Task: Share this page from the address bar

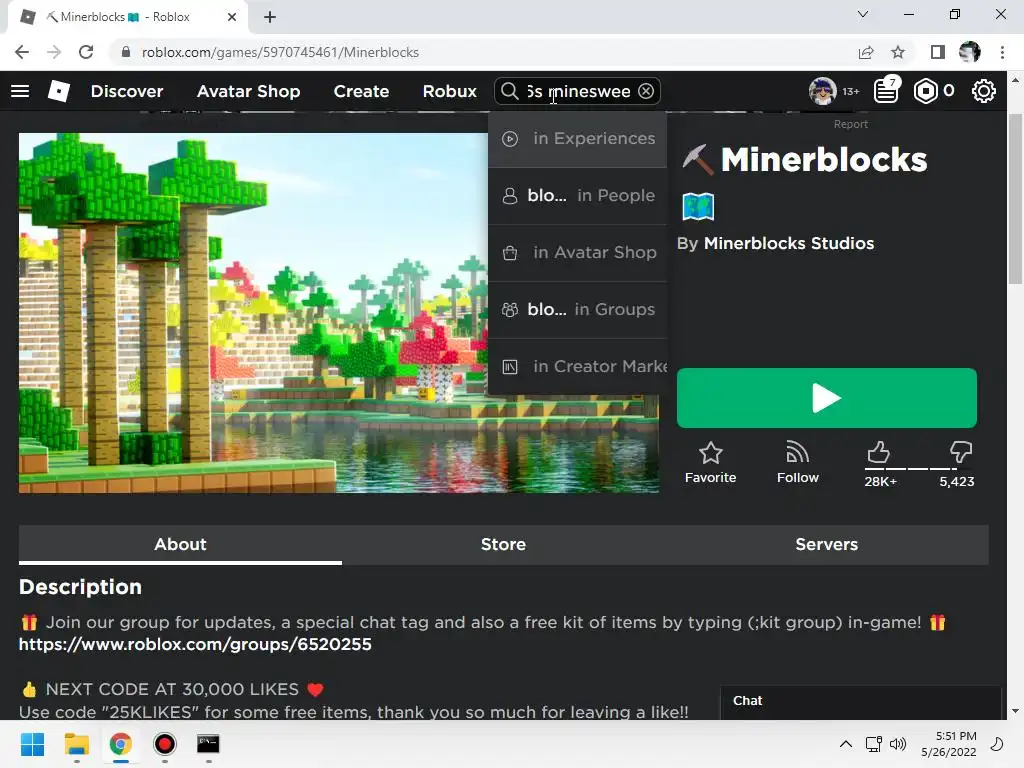Action: [x=866, y=52]
